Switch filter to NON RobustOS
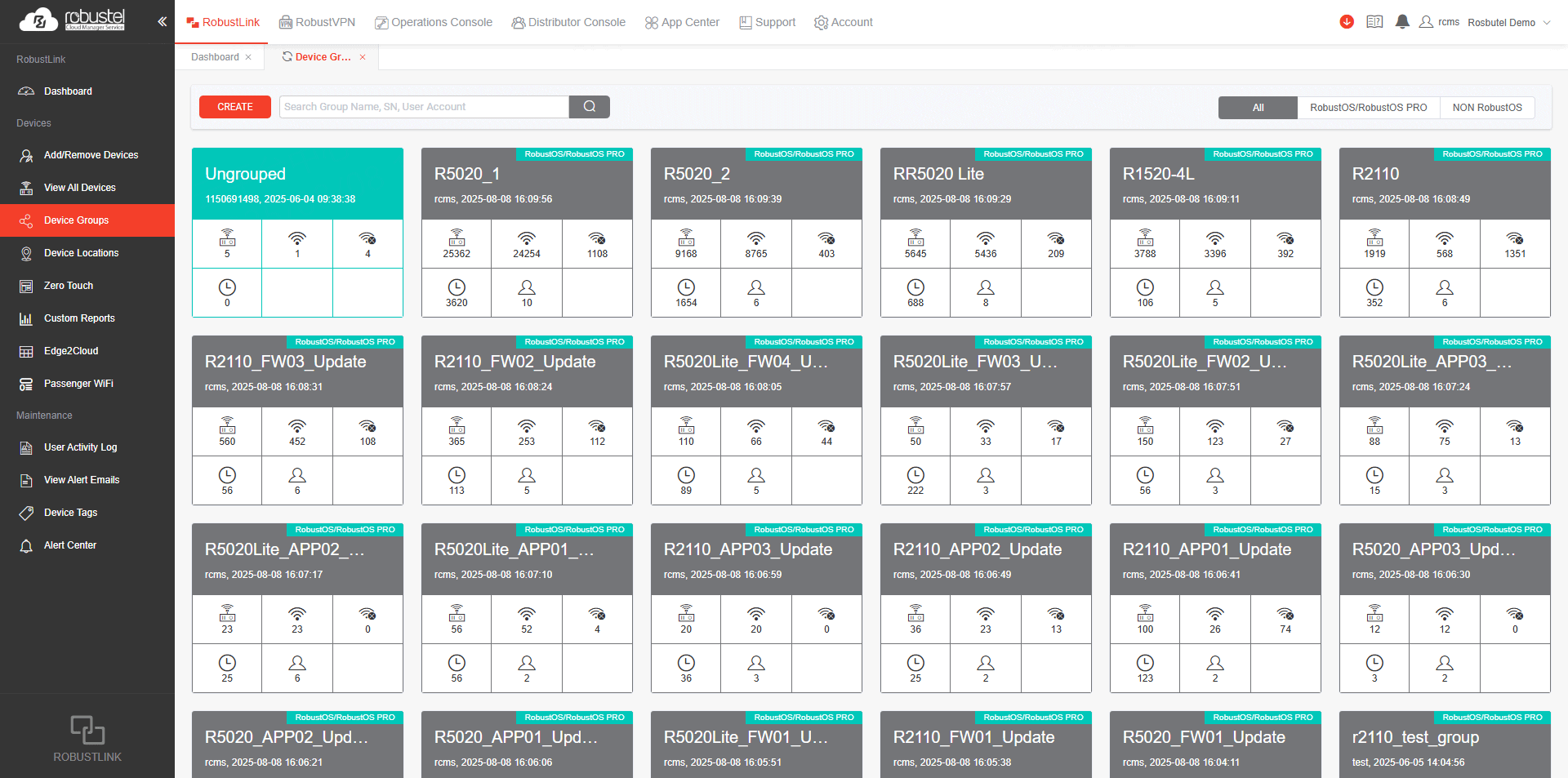Viewport: 1568px width, 778px height. coord(1486,108)
